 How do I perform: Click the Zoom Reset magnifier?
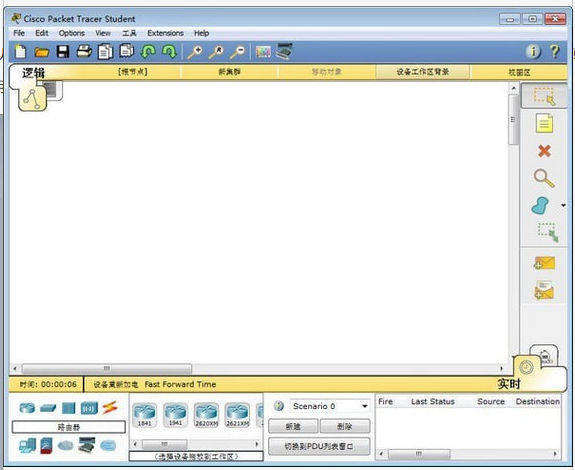point(216,52)
